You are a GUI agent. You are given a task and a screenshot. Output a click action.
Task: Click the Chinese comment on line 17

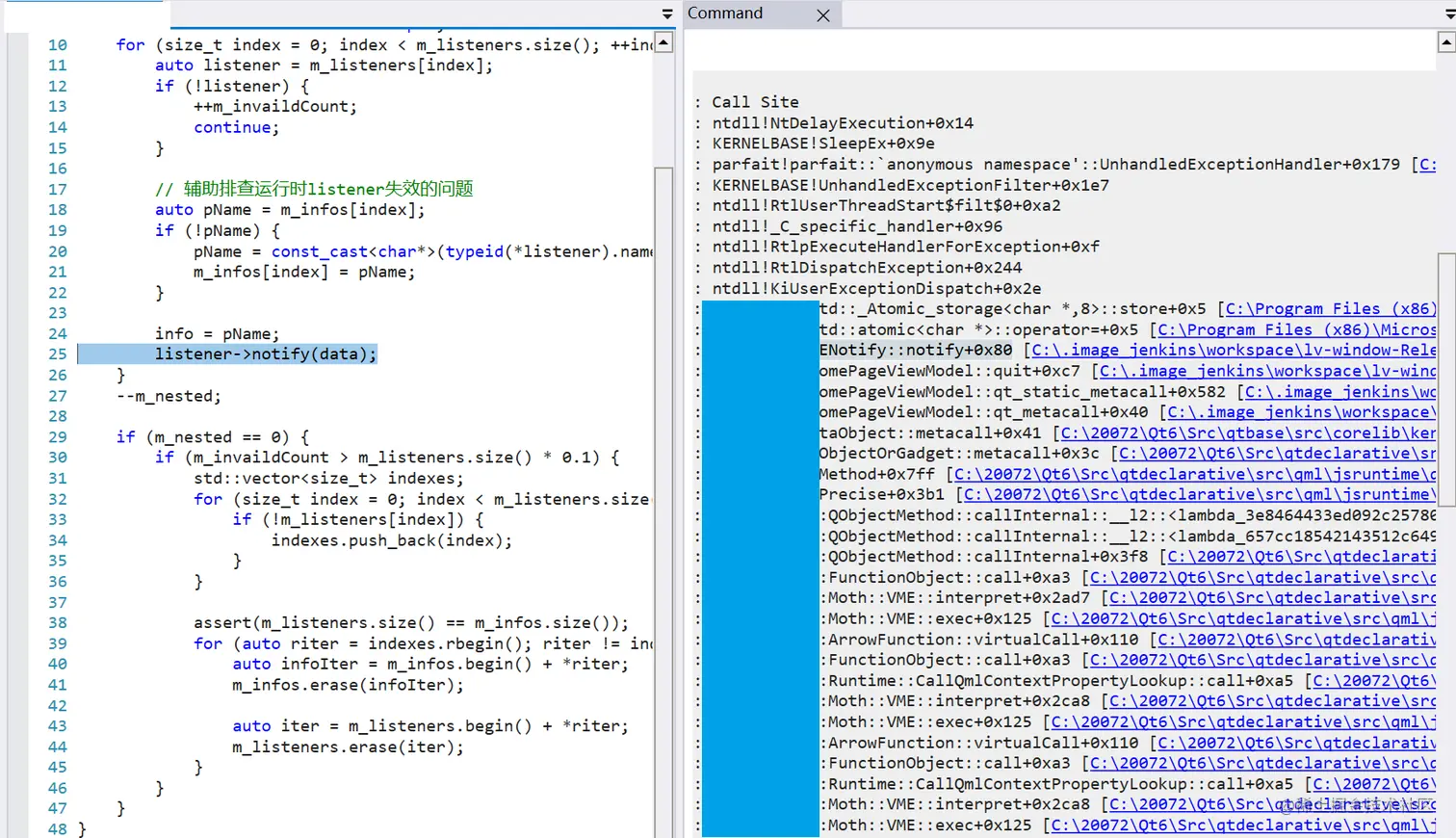[x=314, y=188]
